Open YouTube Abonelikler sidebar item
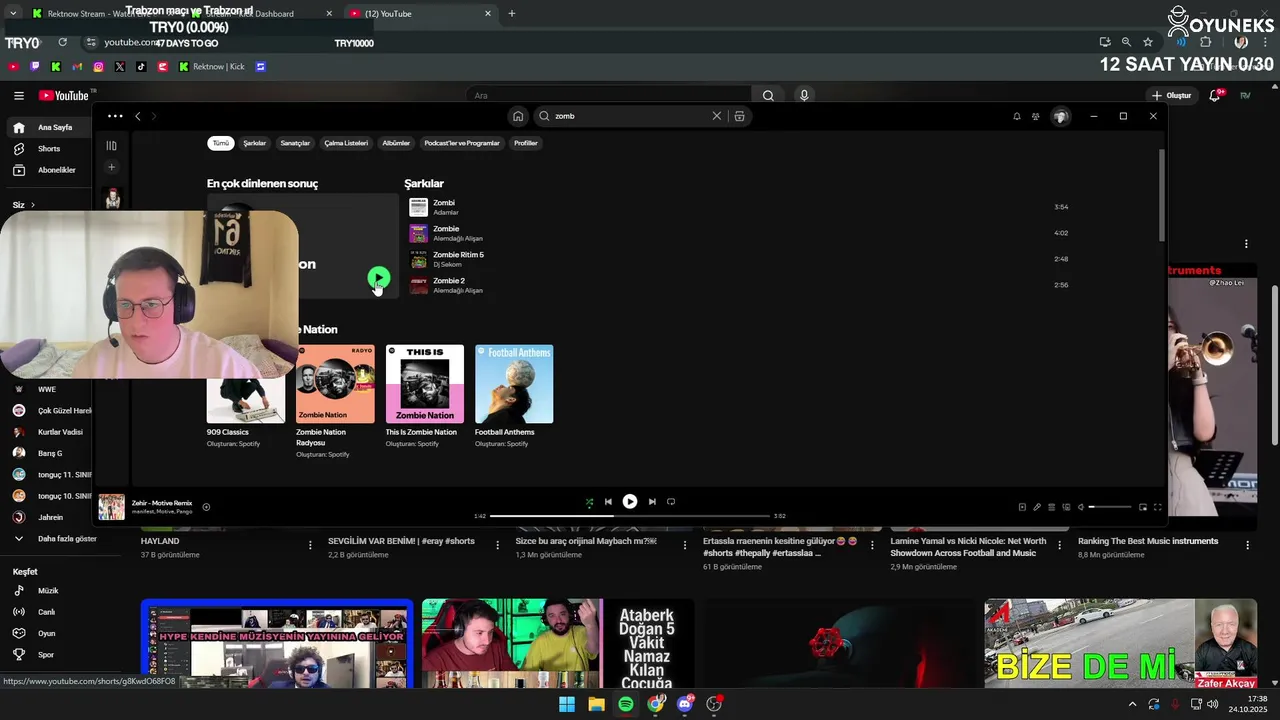This screenshot has width=1280, height=720. point(48,170)
